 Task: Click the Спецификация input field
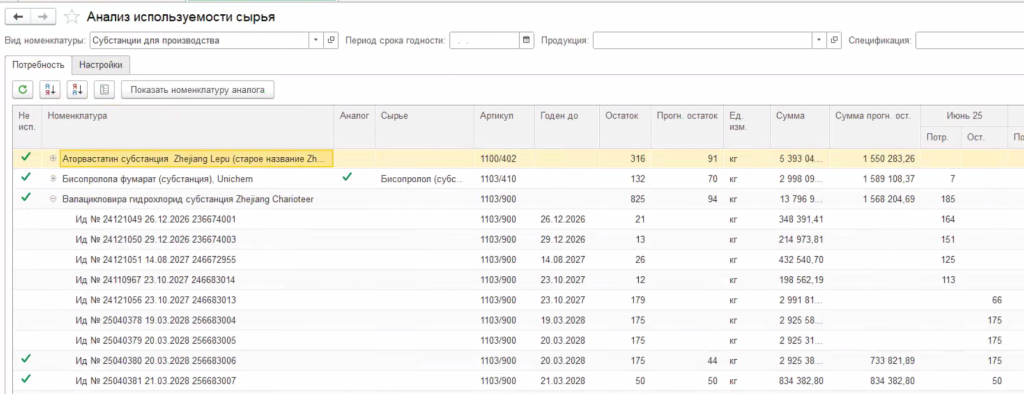coord(969,41)
